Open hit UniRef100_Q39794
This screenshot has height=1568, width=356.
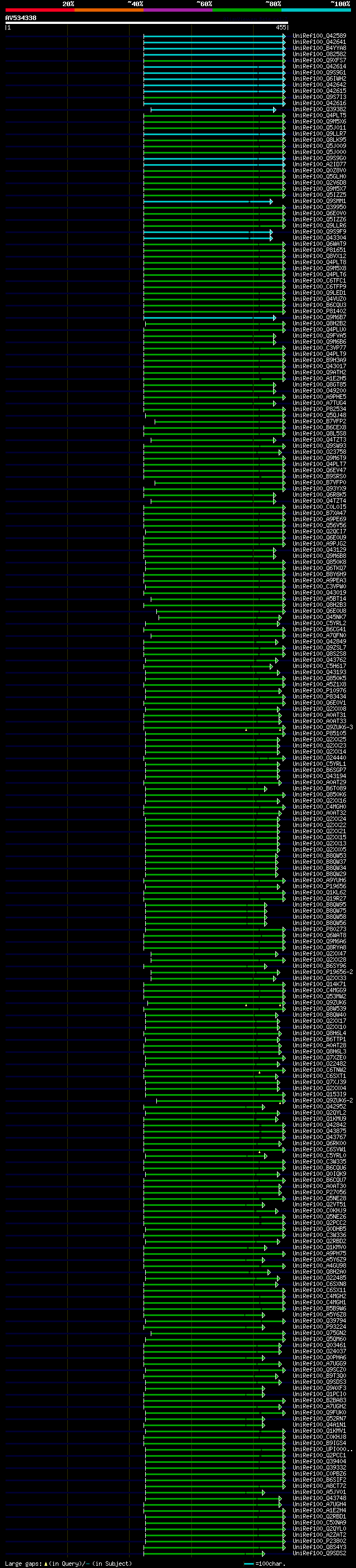[x=319, y=1320]
